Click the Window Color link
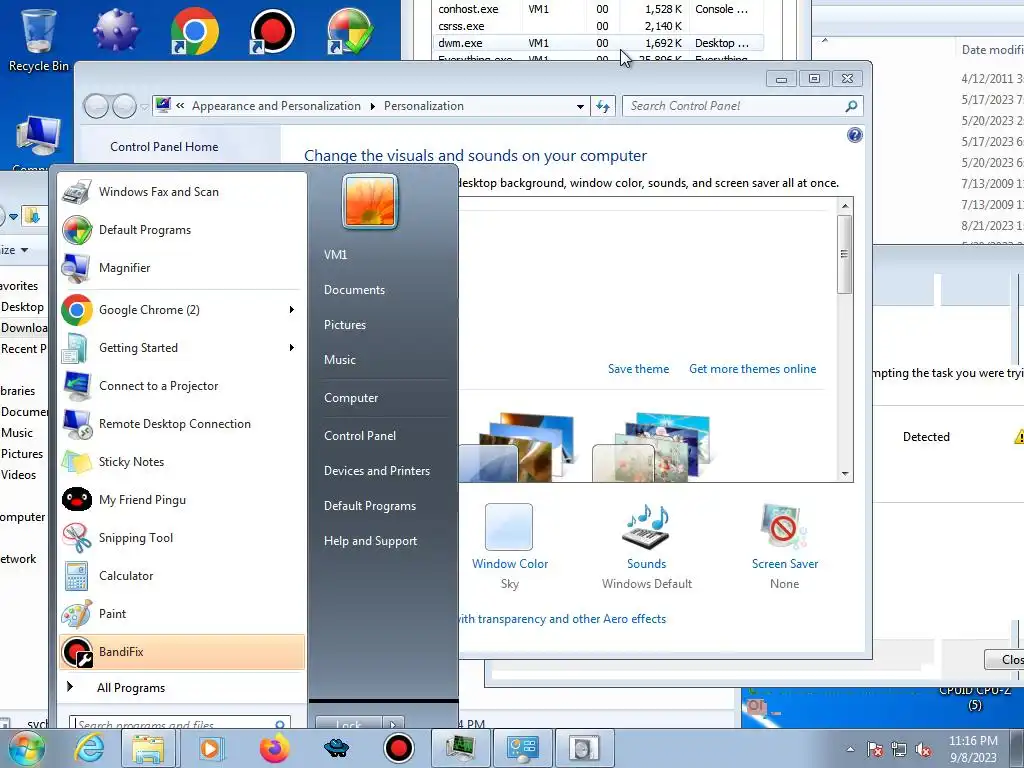 [510, 564]
